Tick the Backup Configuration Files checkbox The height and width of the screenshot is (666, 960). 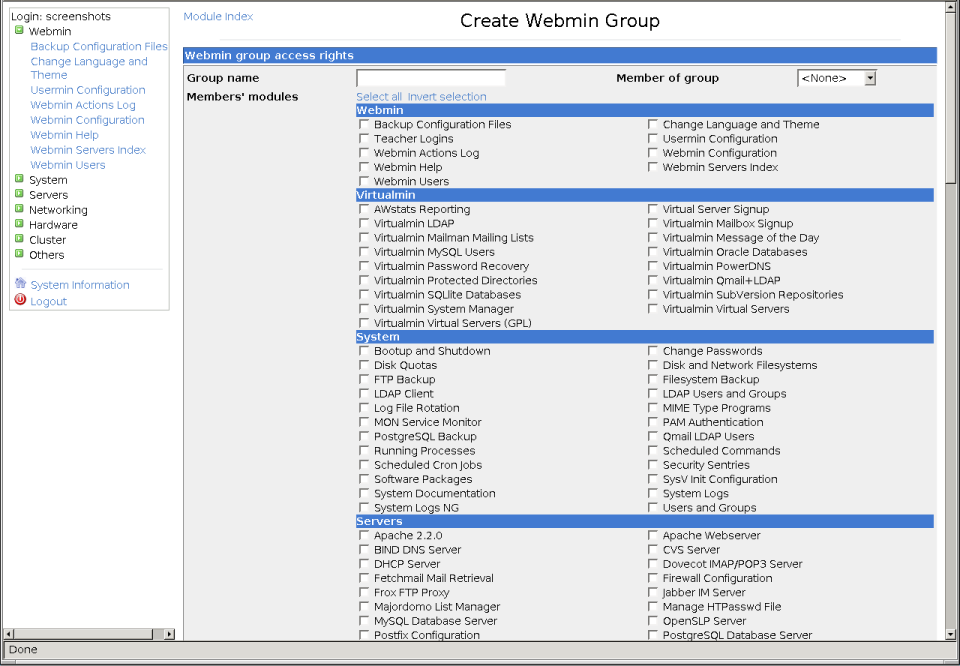364,124
